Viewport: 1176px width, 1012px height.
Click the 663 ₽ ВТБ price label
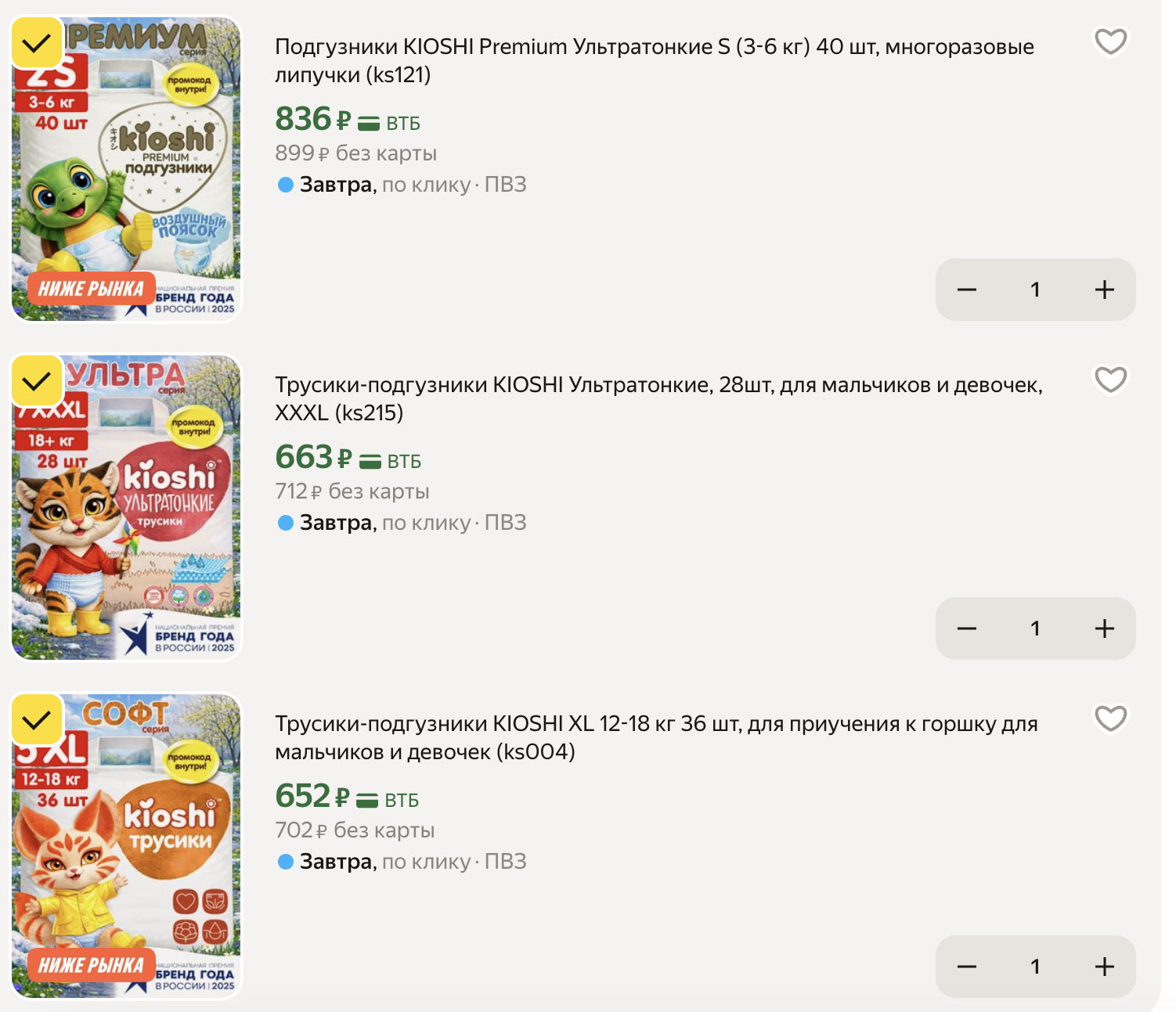coord(347,458)
